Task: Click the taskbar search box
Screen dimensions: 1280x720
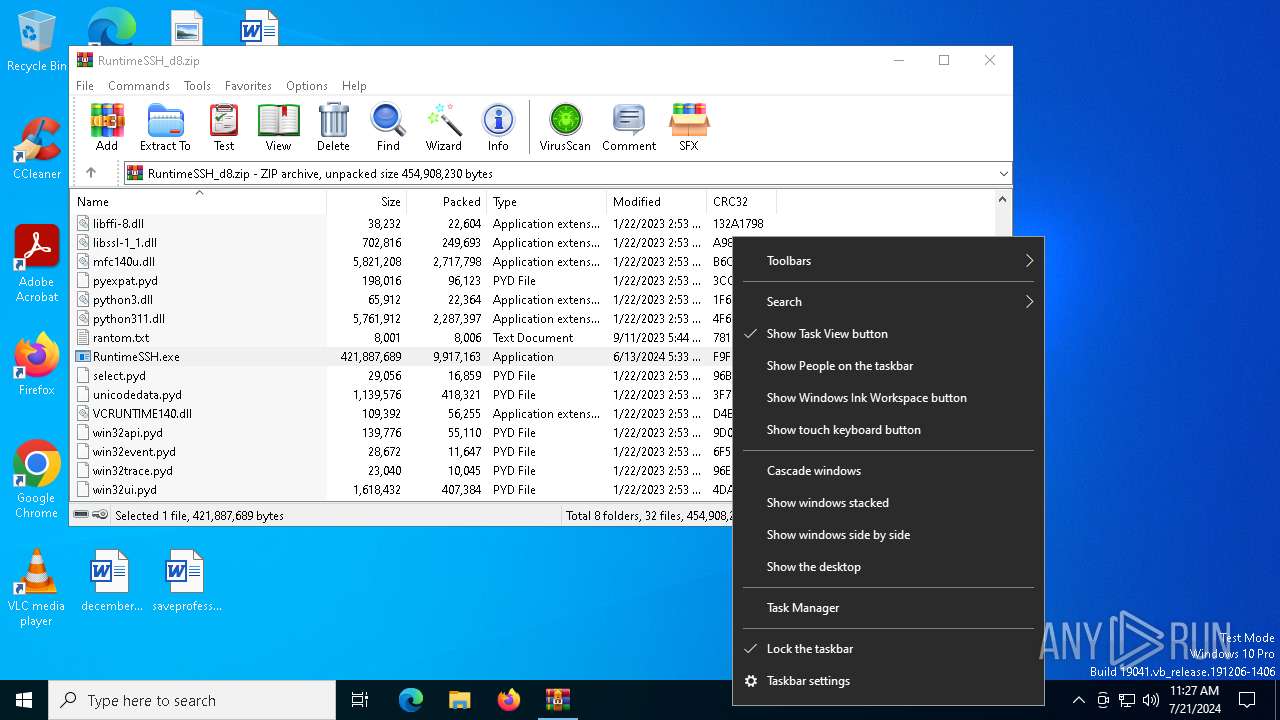Action: coord(192,700)
